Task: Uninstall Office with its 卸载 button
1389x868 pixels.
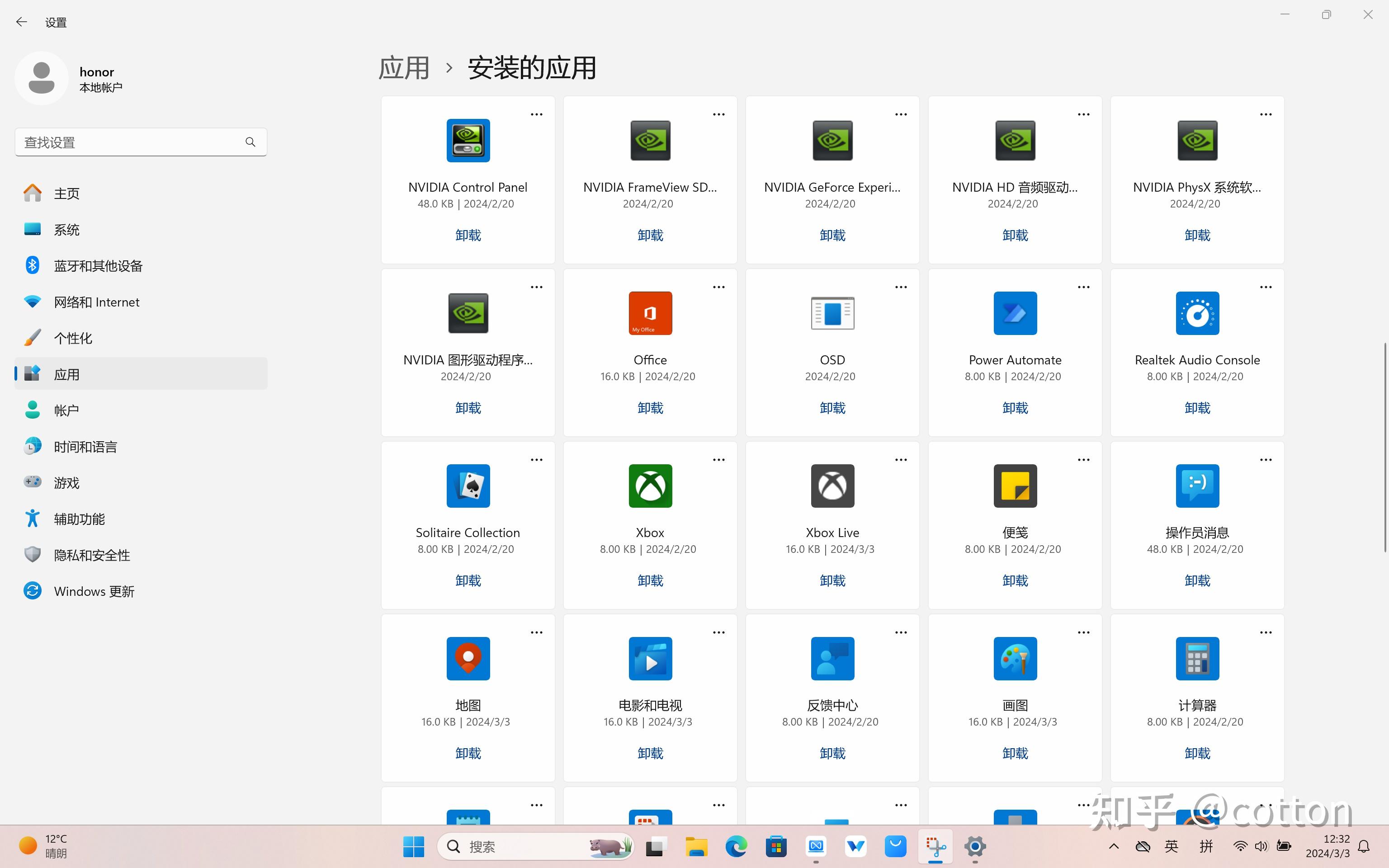Action: (x=650, y=408)
